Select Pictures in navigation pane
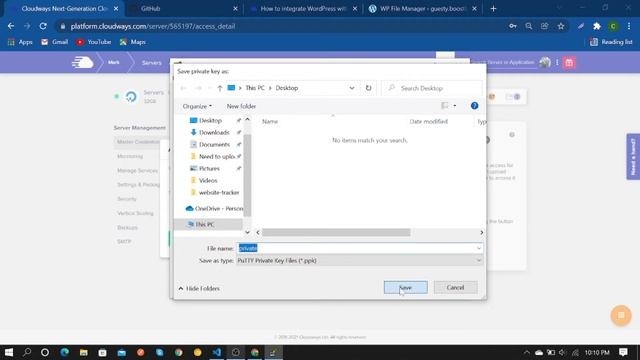Image resolution: width=640 pixels, height=360 pixels. pos(209,168)
